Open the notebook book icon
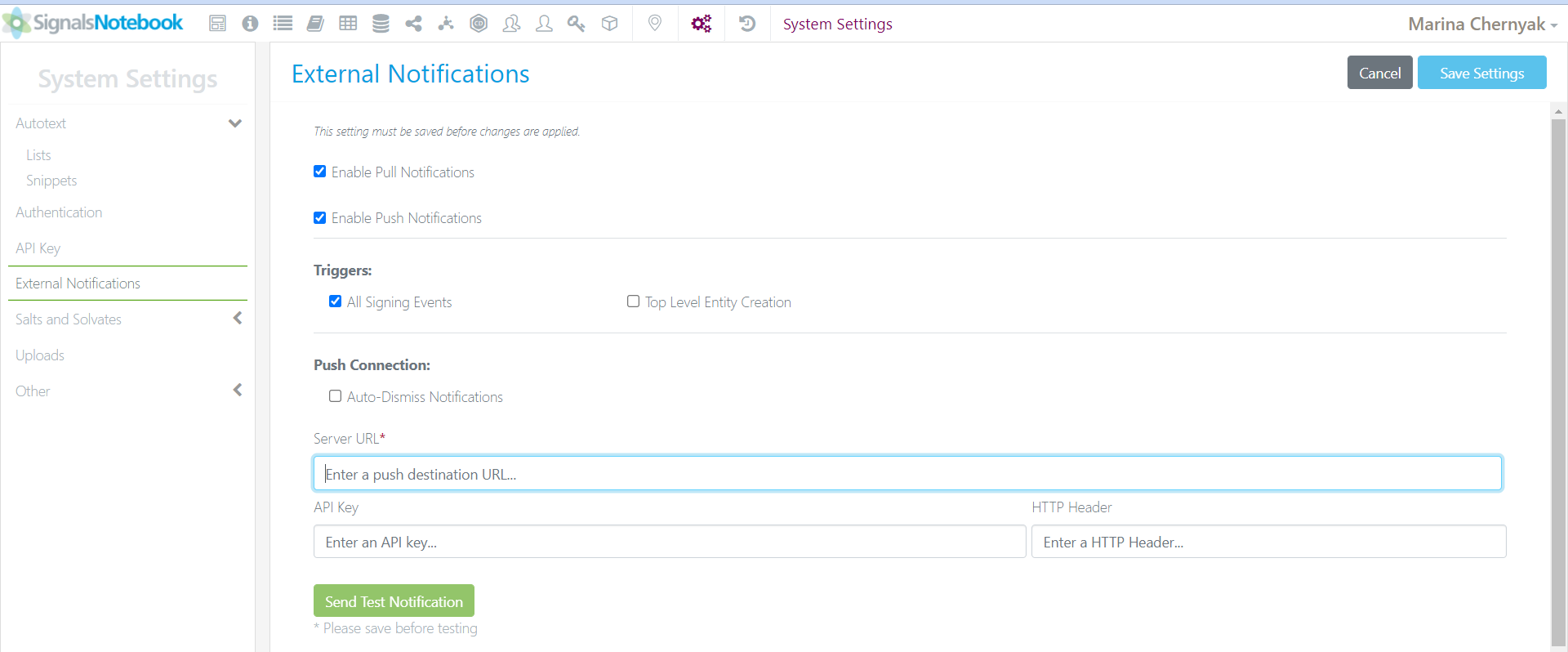This screenshot has width=1568, height=652. [x=315, y=24]
